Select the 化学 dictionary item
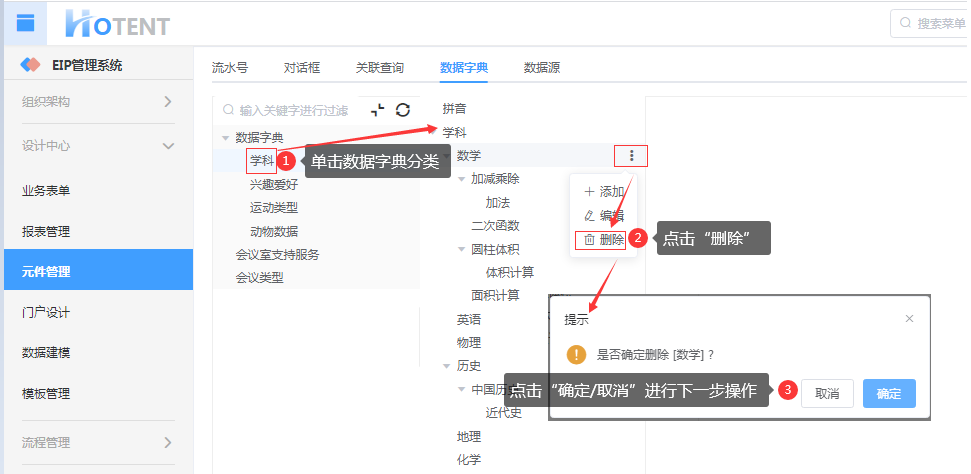 coord(469,460)
